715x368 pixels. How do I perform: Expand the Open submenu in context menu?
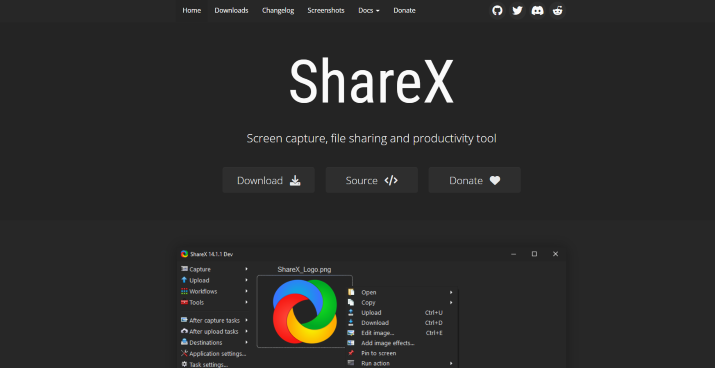coord(451,292)
